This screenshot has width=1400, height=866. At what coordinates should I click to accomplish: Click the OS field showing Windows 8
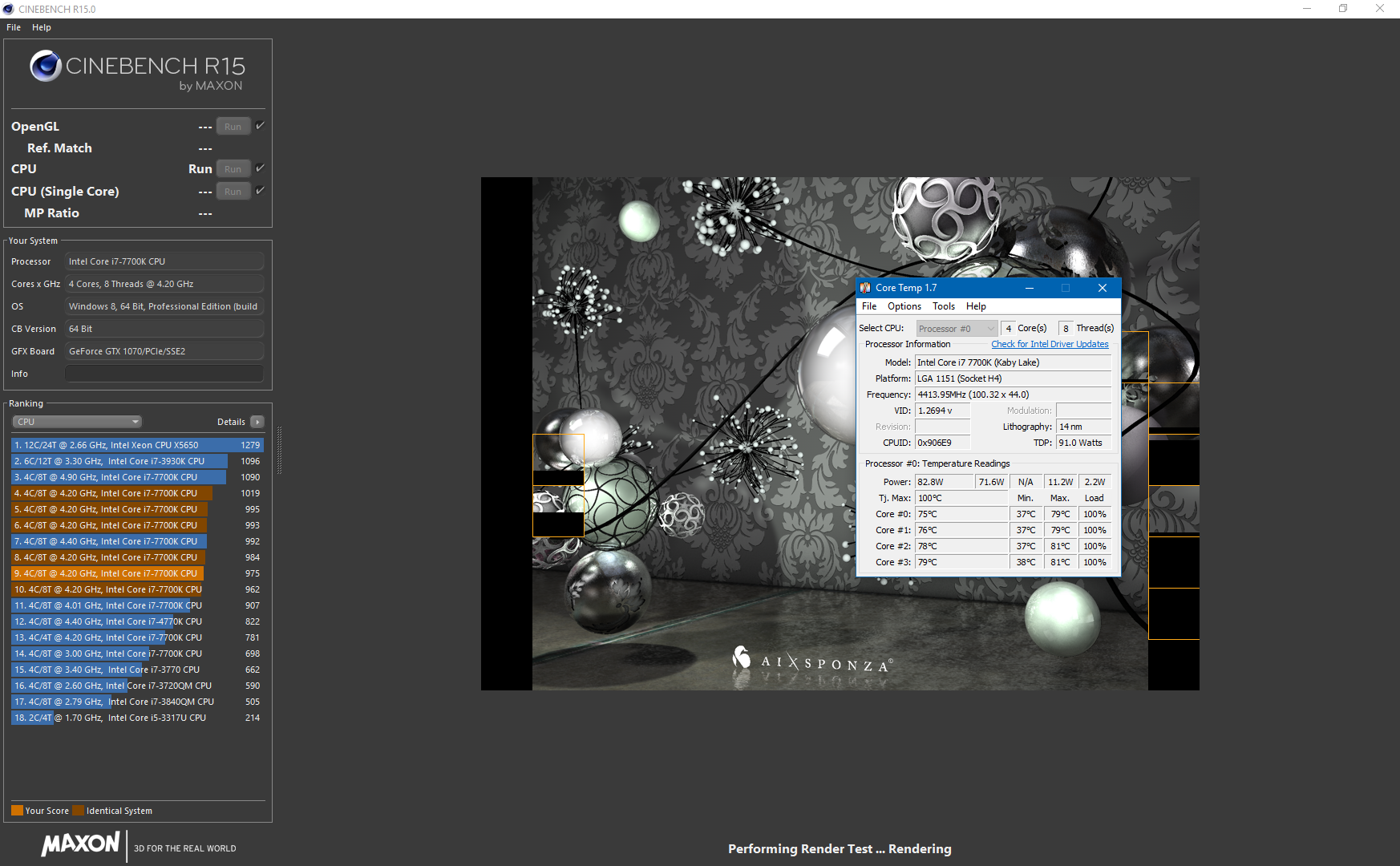164,306
